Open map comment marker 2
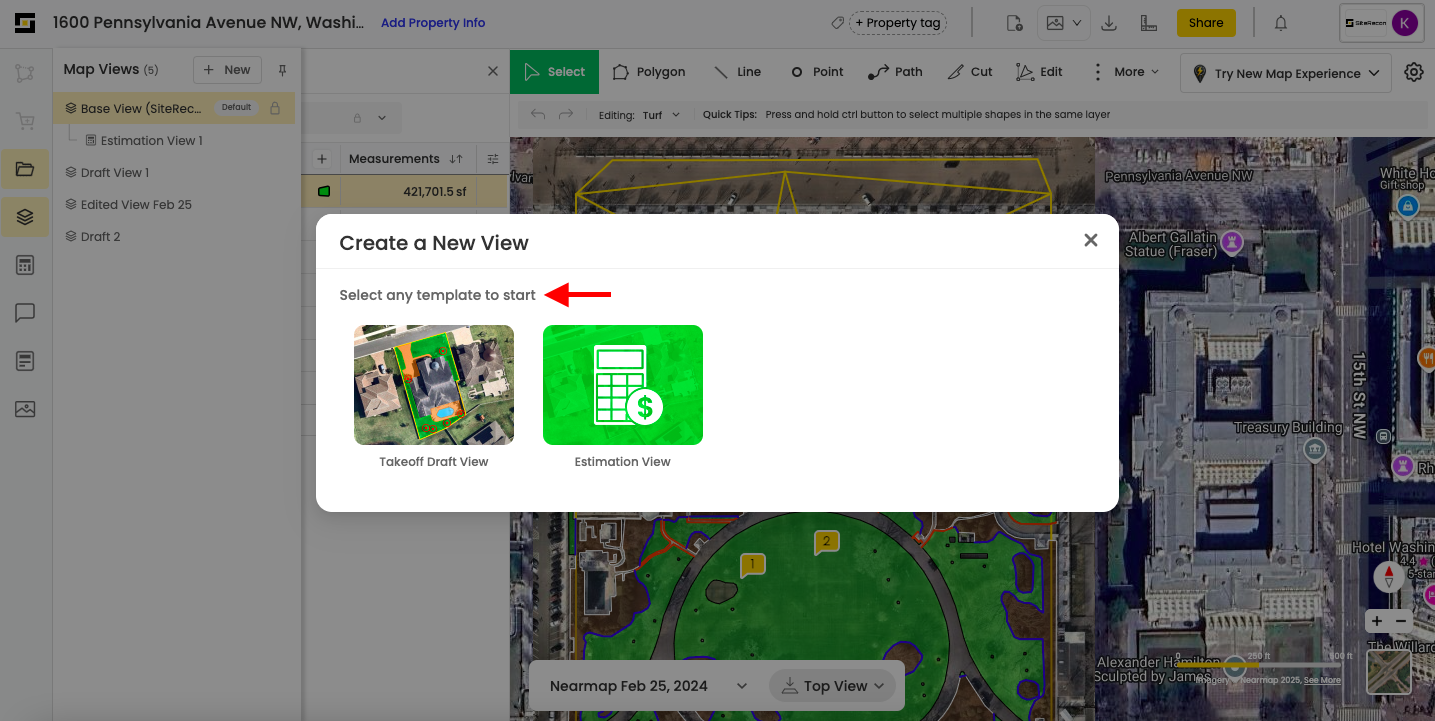1435x721 pixels. (825, 543)
